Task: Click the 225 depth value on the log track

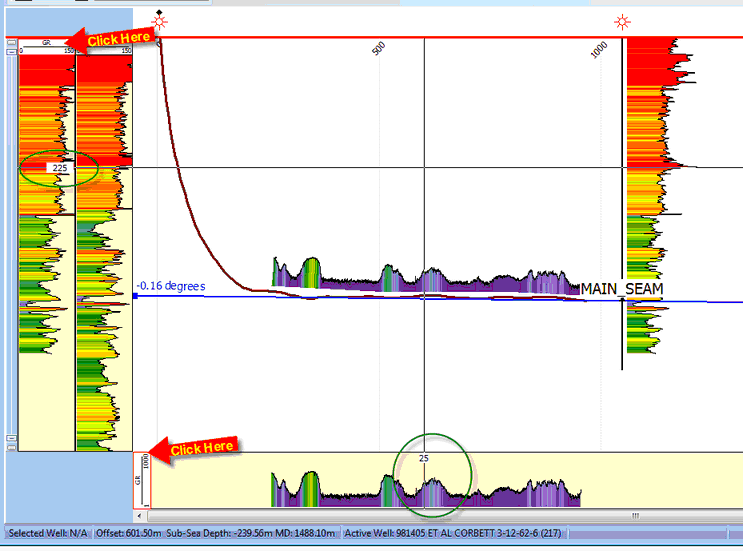Action: coord(60,168)
